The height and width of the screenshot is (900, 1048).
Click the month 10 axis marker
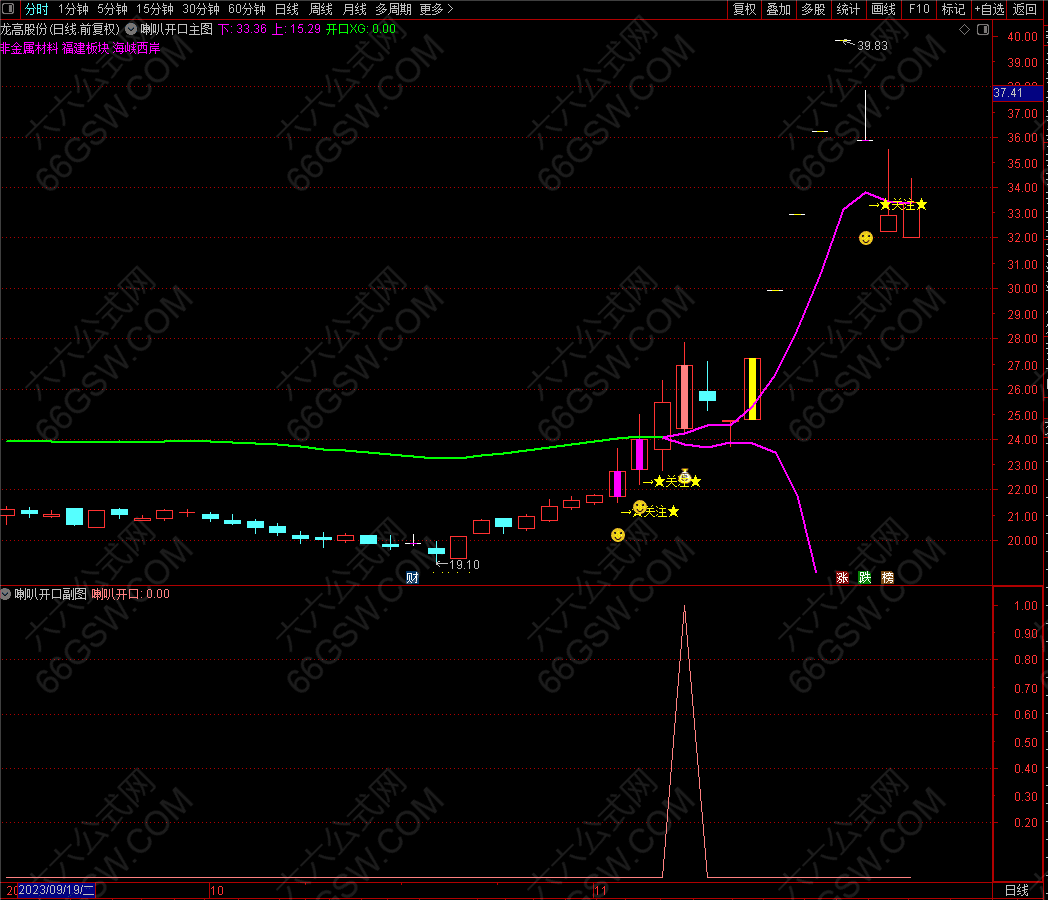tap(217, 891)
